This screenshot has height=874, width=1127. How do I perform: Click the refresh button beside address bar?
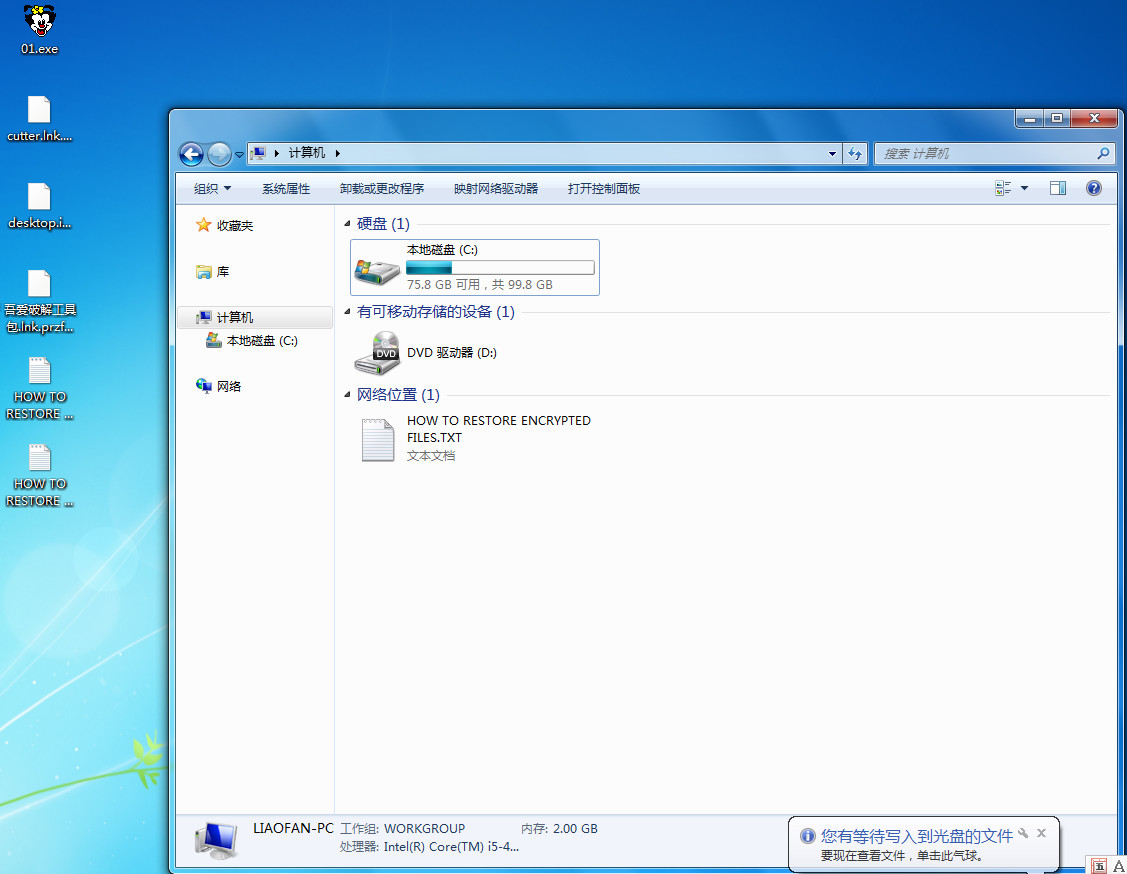(x=854, y=154)
